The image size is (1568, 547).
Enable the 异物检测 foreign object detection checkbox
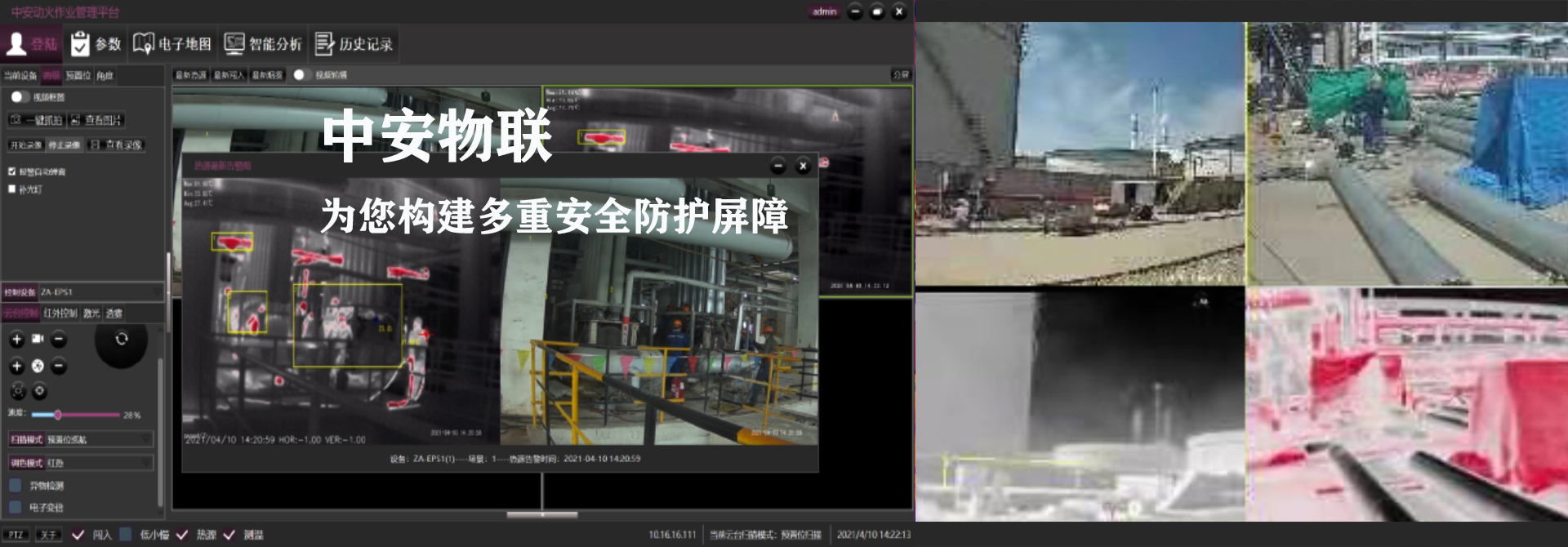pos(15,486)
